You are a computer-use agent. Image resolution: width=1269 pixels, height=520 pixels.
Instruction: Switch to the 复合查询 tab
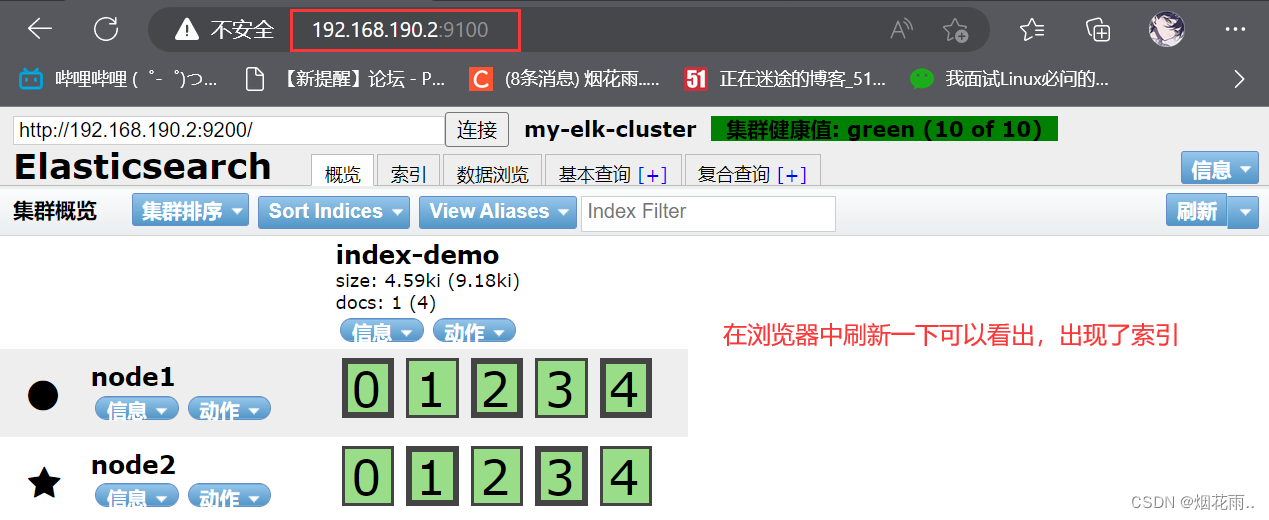(733, 175)
